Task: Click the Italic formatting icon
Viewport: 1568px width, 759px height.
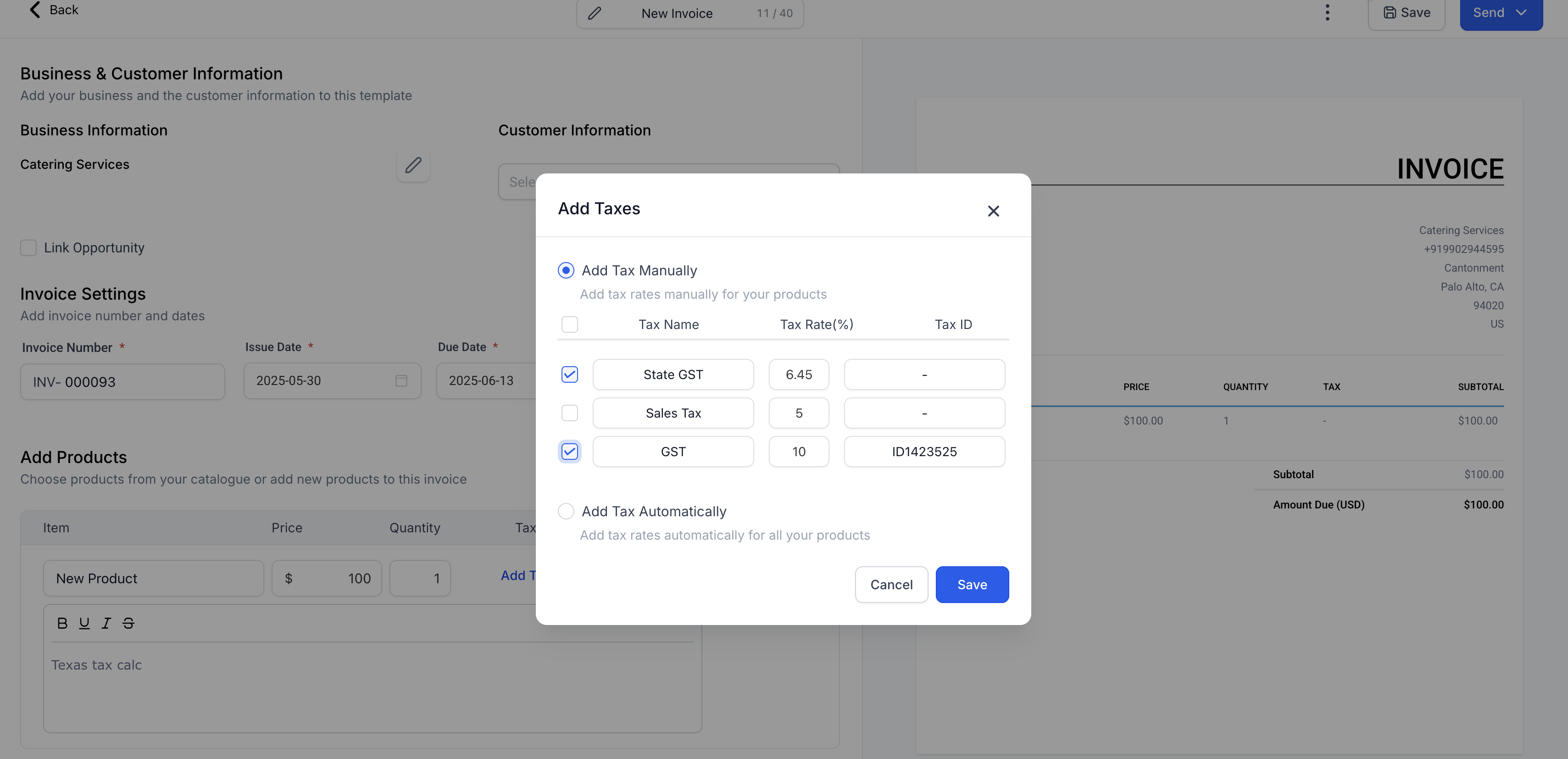Action: [x=106, y=623]
